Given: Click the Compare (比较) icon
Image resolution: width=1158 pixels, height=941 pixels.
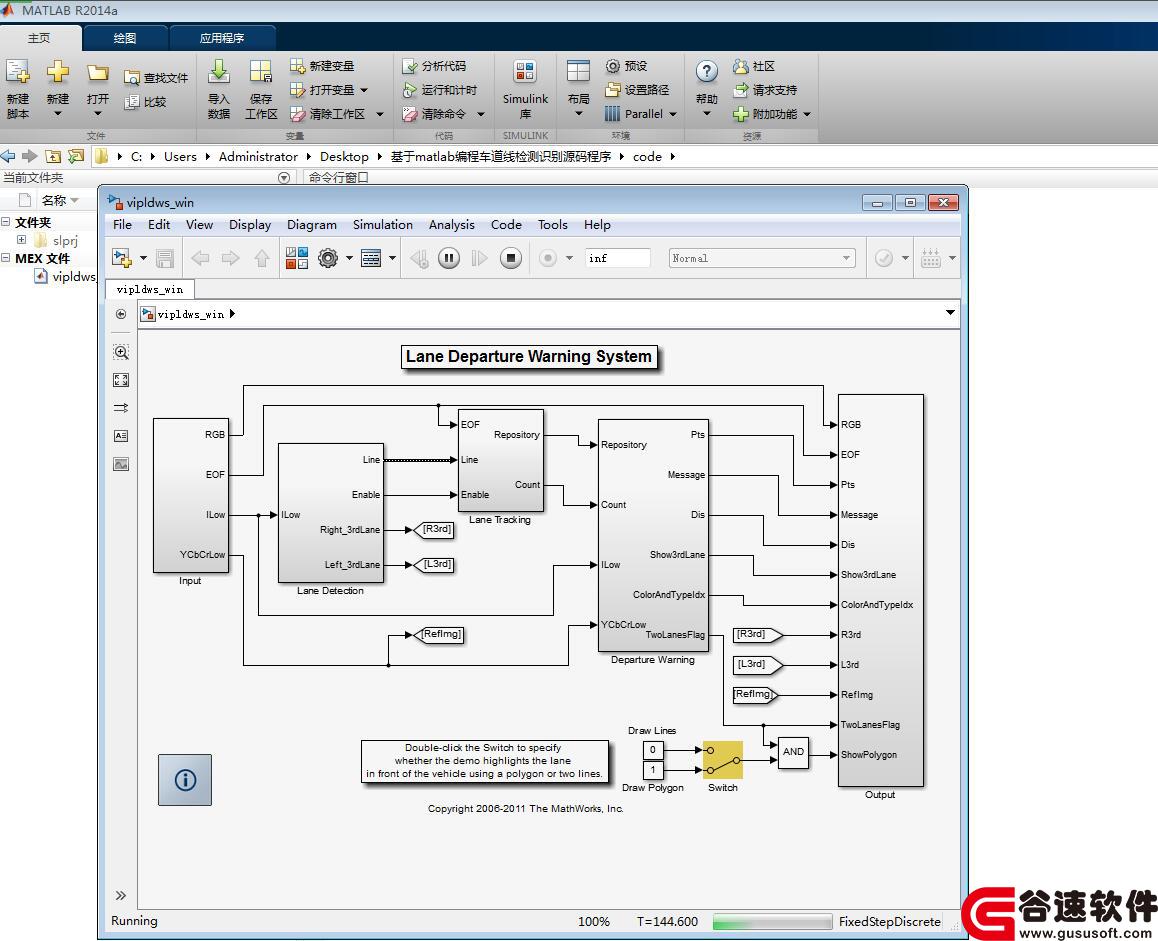Looking at the screenshot, I should click(x=131, y=102).
